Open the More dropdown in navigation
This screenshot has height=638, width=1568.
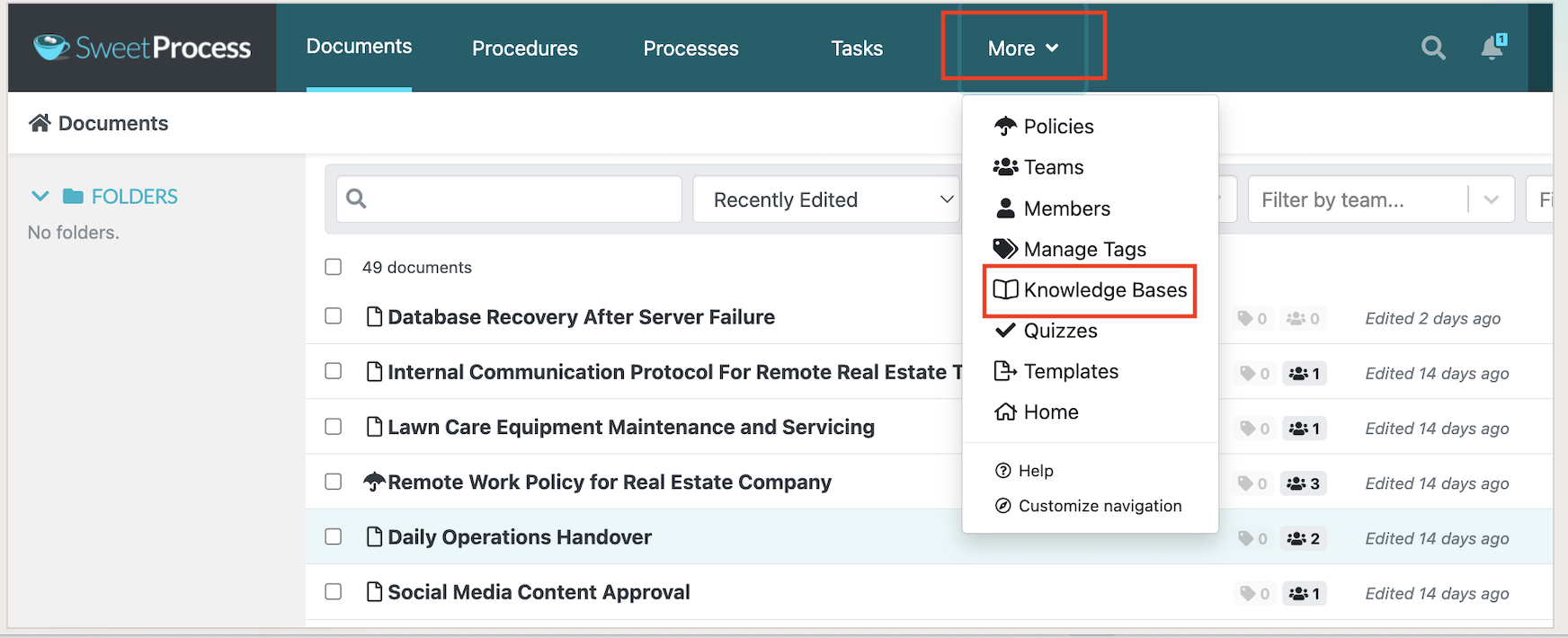click(x=1023, y=48)
